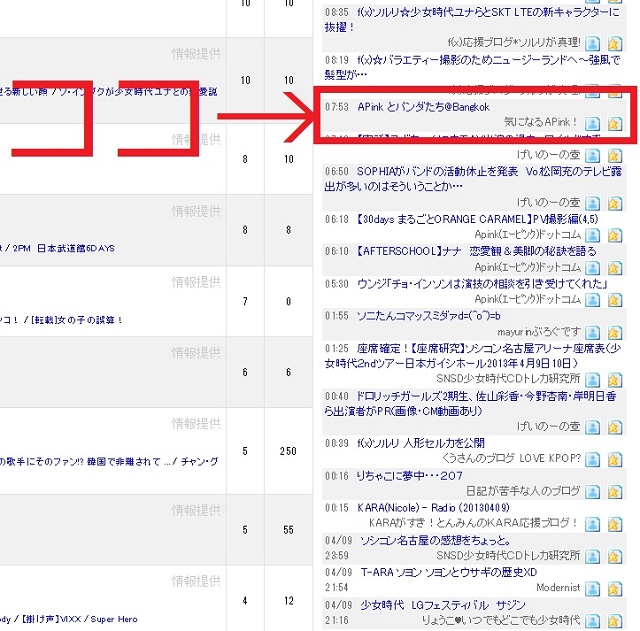Click the [転載]女の子の誤算! link
This screenshot has height=631, width=640.
pyautogui.click(x=76, y=320)
